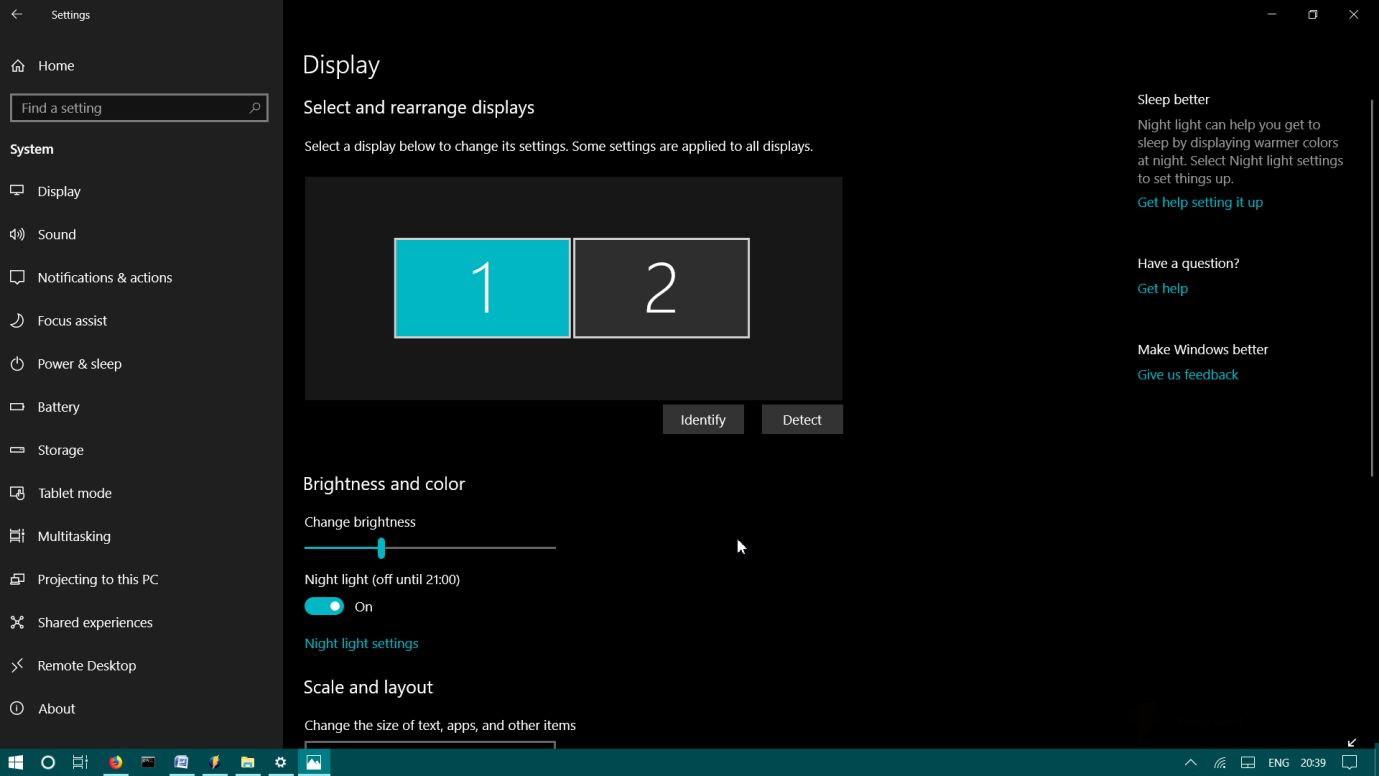Select display 2 in the arrangement diagram
The width and height of the screenshot is (1379, 776).
[661, 287]
